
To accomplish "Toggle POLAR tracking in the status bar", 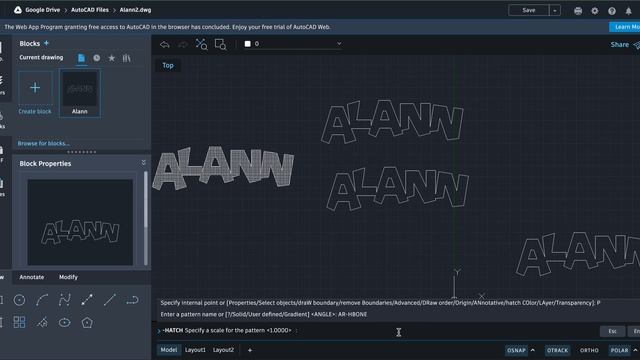I will pos(619,350).
